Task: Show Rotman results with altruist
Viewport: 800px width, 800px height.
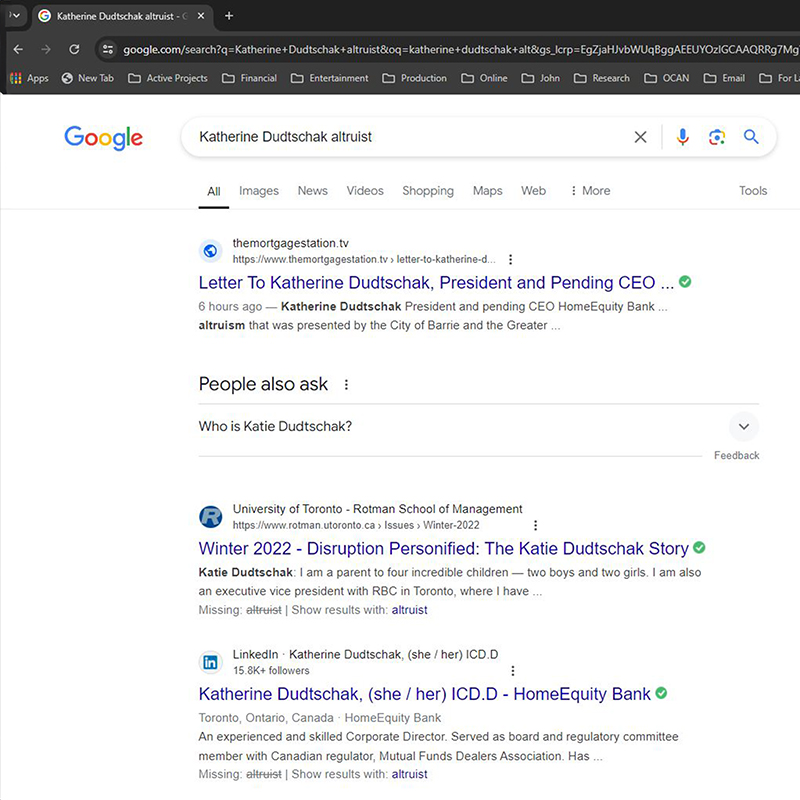Action: [x=409, y=610]
